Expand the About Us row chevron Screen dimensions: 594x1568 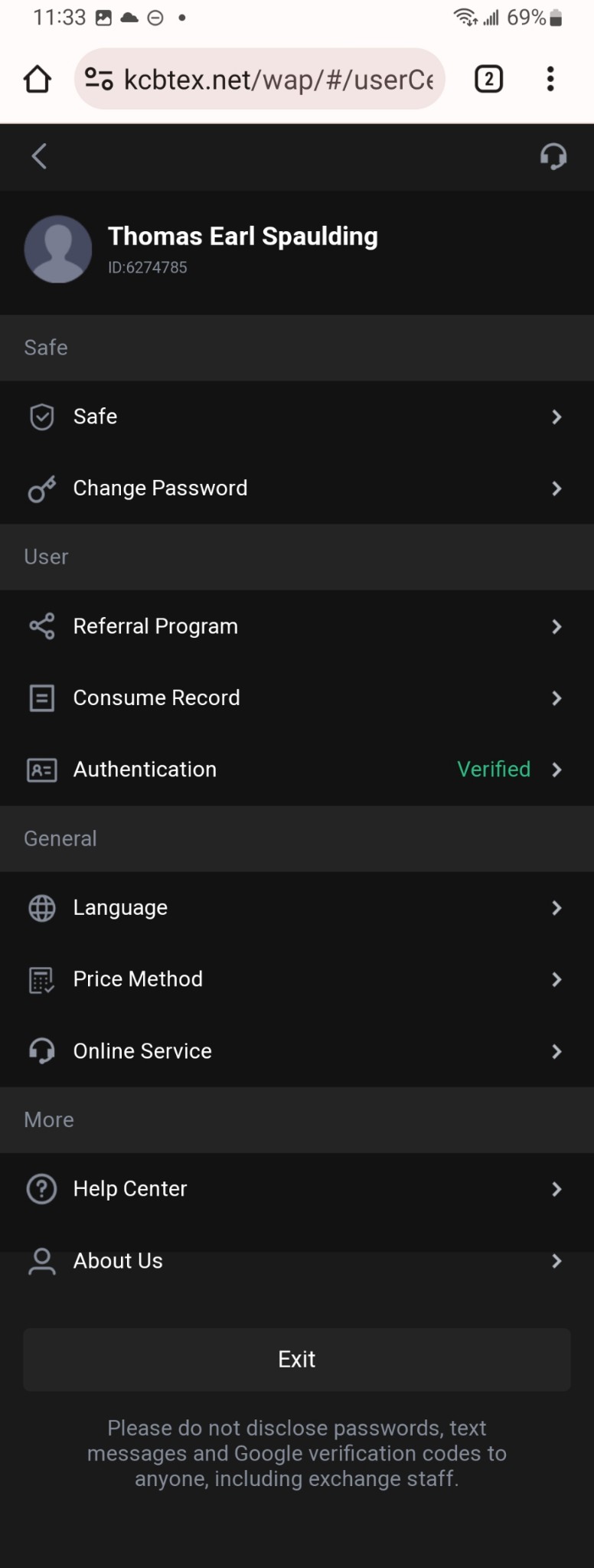pos(556,1261)
